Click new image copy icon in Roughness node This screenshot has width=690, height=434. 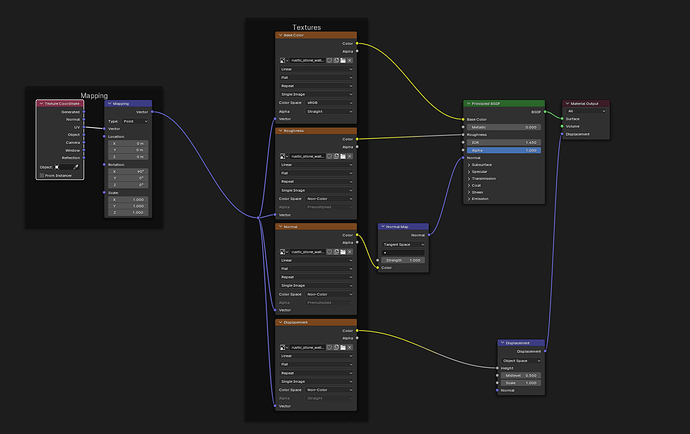point(336,156)
